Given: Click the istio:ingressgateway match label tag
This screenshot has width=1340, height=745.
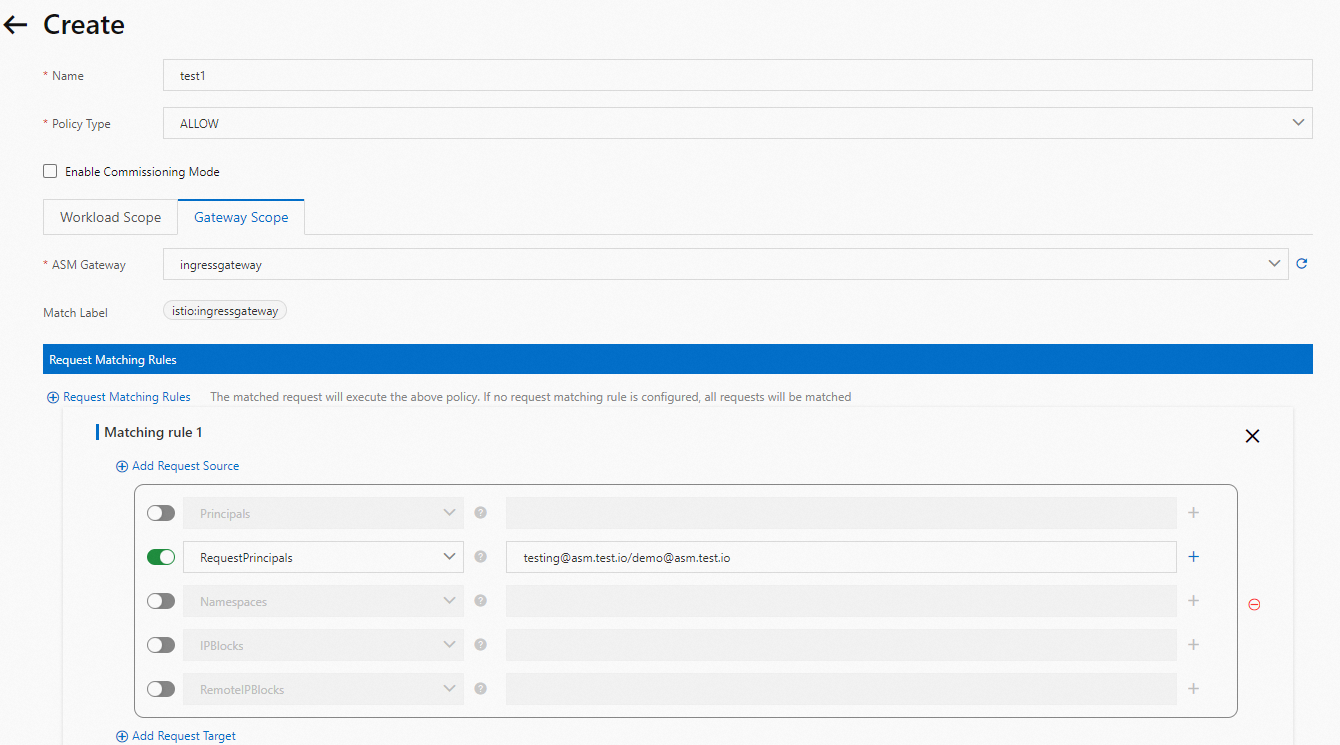Looking at the screenshot, I should click(x=224, y=310).
